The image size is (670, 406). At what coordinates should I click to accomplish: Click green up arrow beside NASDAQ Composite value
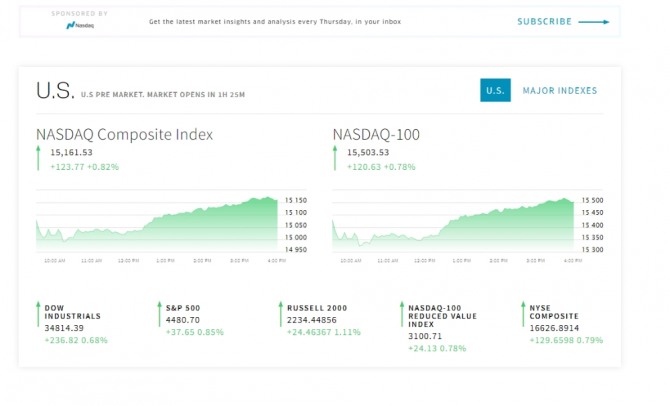38,158
